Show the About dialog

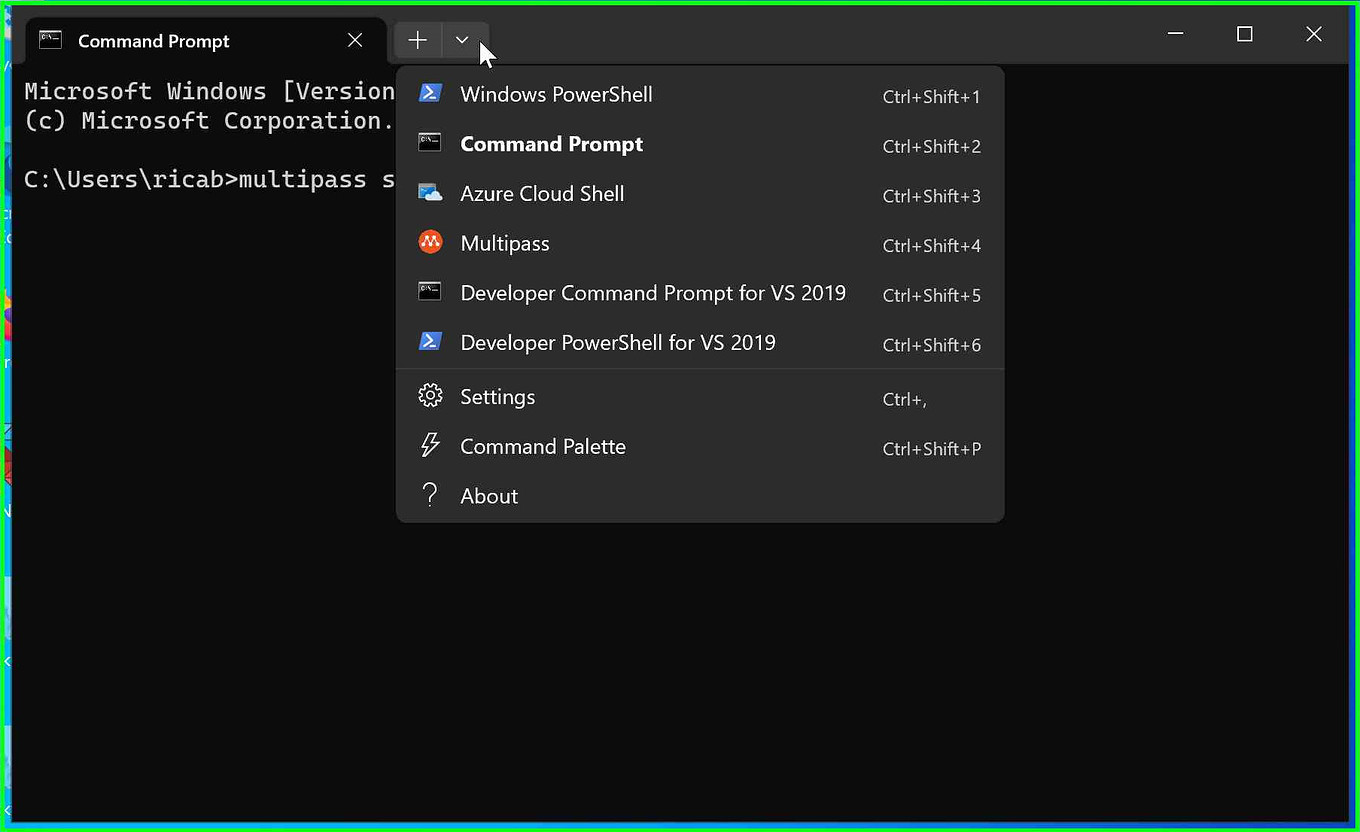[488, 495]
